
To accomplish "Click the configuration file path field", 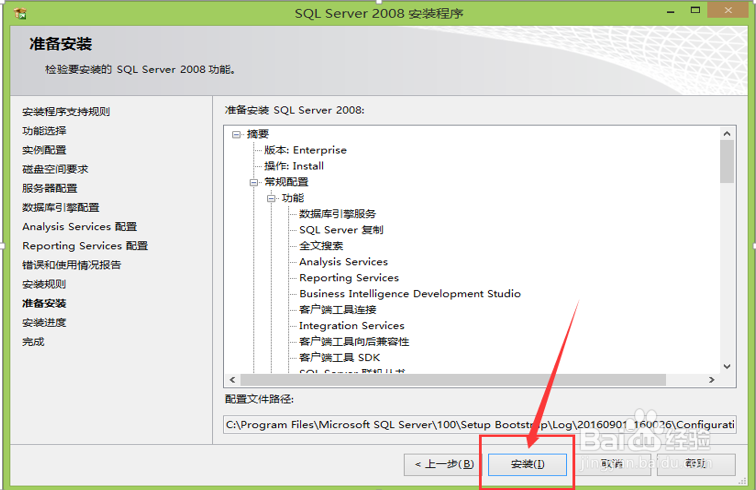I will coord(480,424).
